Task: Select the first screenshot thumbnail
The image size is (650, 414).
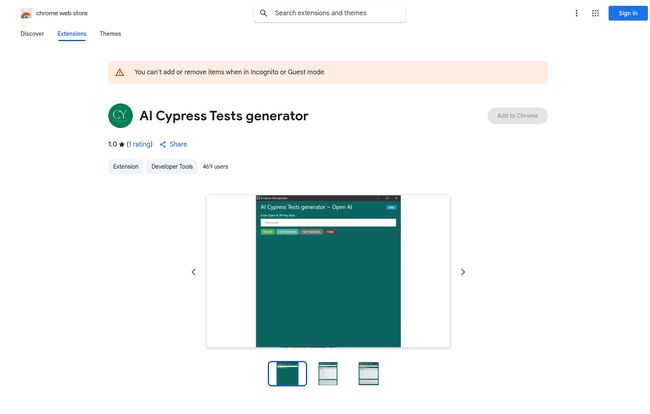Action: [287, 373]
